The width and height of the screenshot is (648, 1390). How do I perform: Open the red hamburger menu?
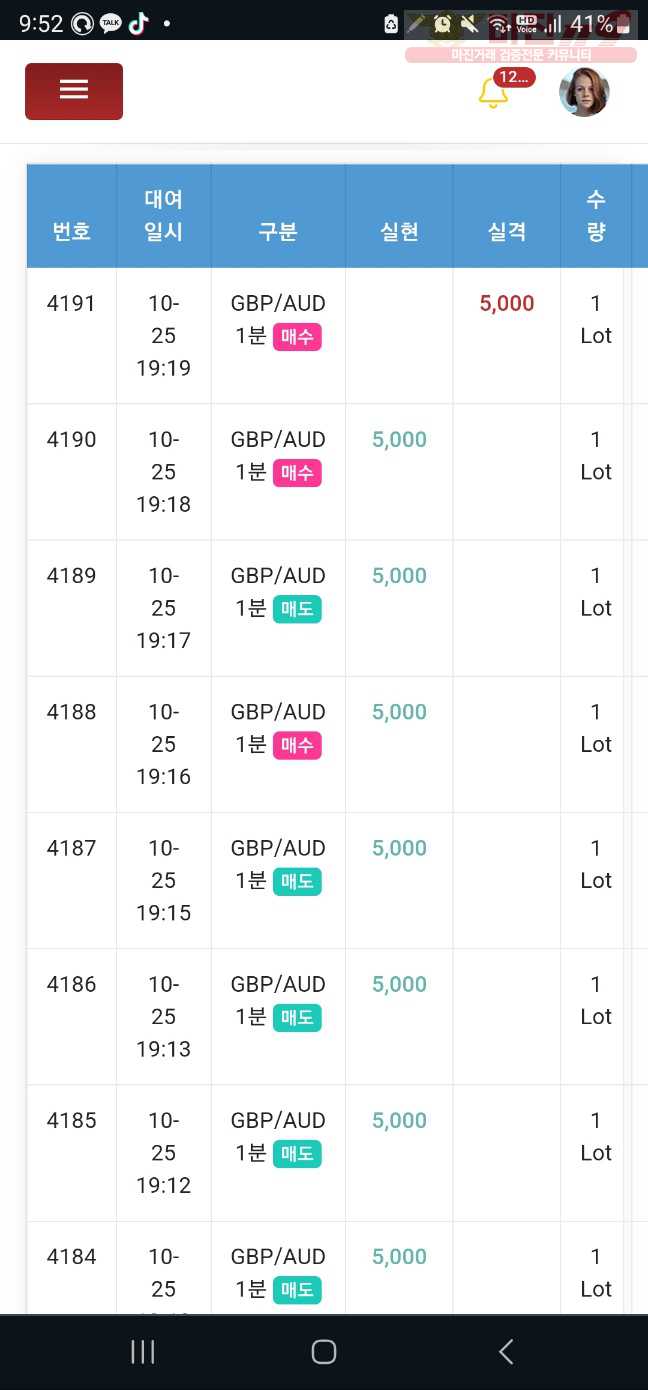click(x=74, y=91)
